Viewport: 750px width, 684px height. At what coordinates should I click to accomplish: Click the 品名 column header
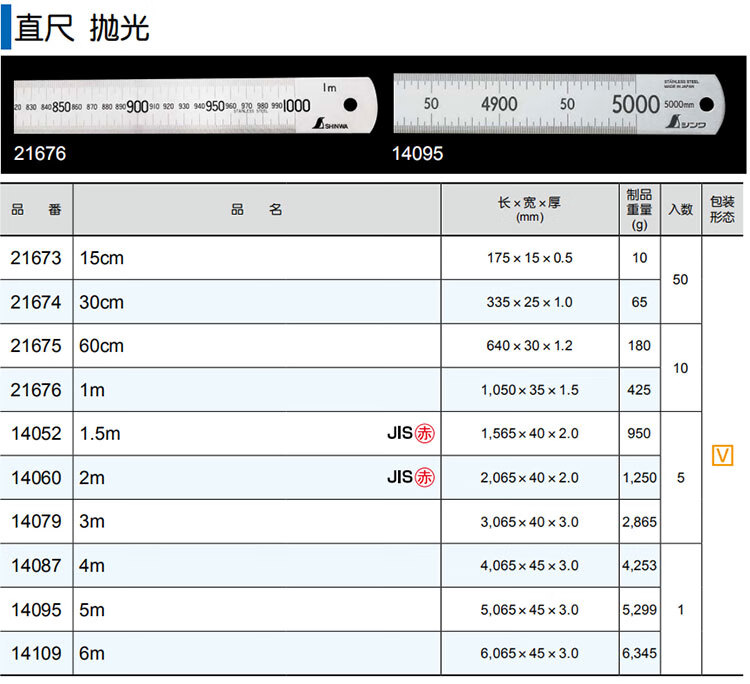pos(257,210)
